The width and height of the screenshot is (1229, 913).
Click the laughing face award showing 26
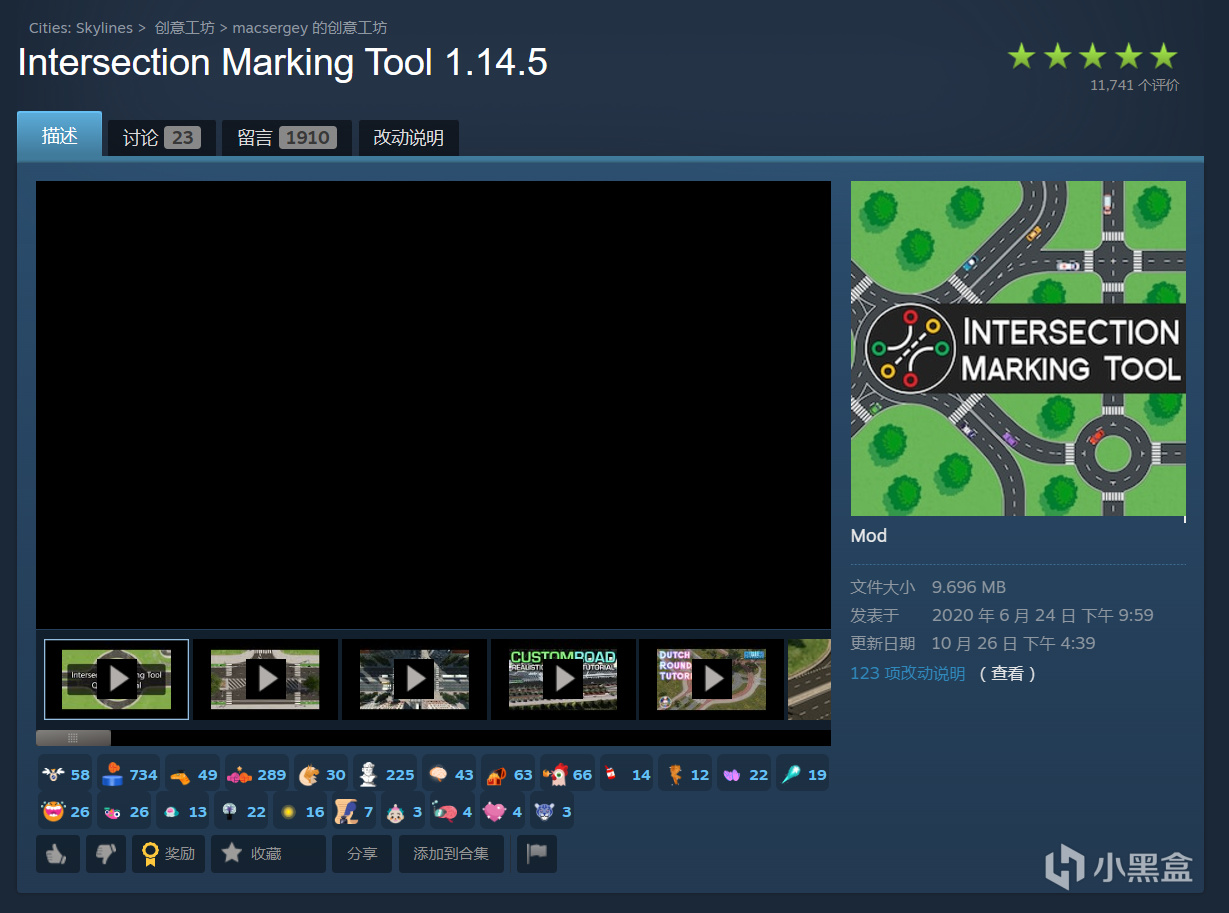66,811
